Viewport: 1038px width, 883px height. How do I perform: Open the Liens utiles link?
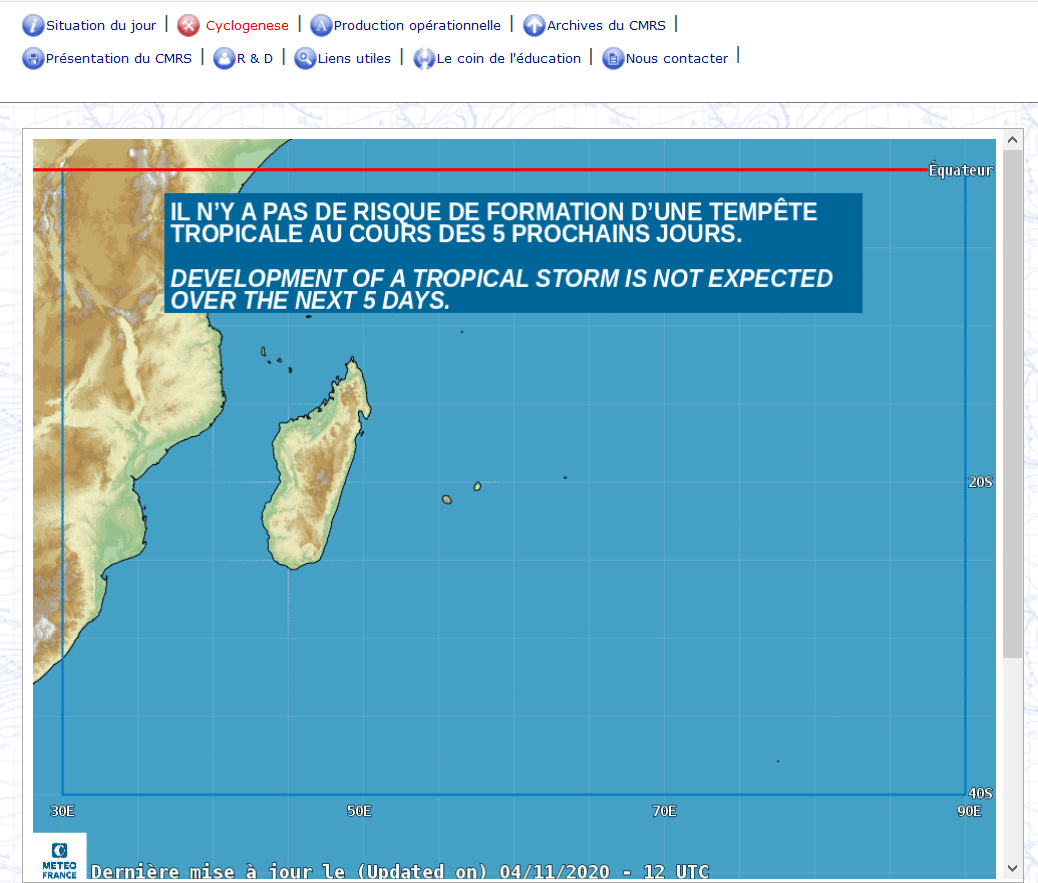(354, 58)
